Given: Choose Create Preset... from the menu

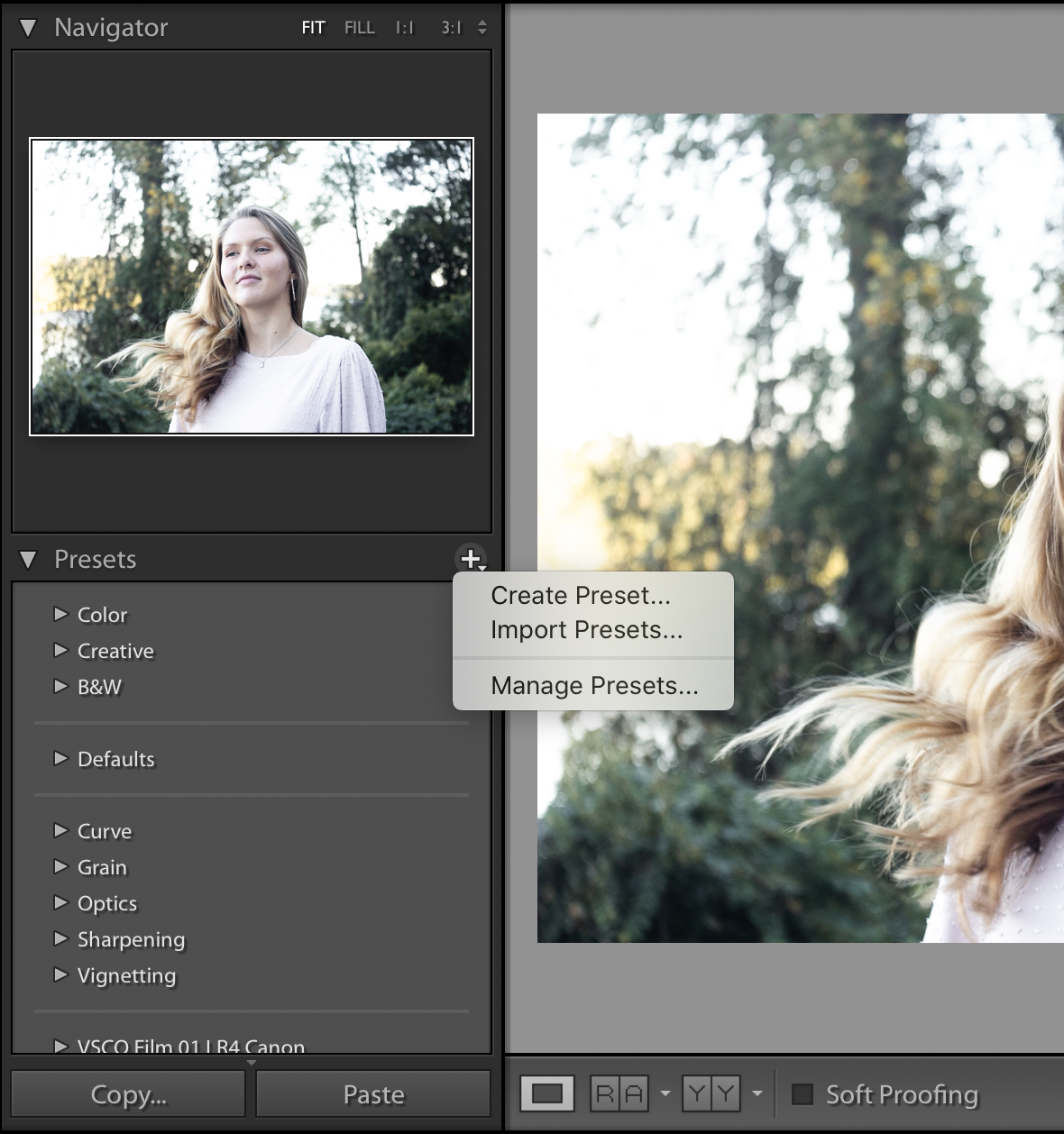Looking at the screenshot, I should [580, 595].
